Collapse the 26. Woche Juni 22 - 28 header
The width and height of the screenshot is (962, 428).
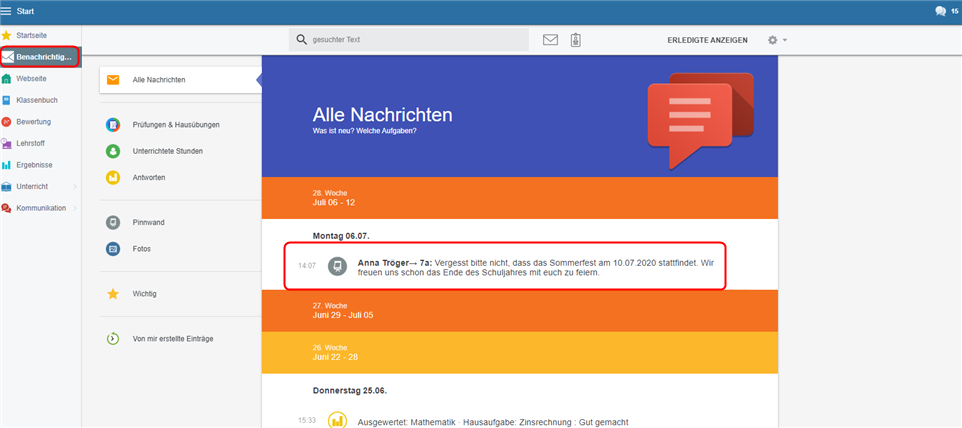coord(519,353)
